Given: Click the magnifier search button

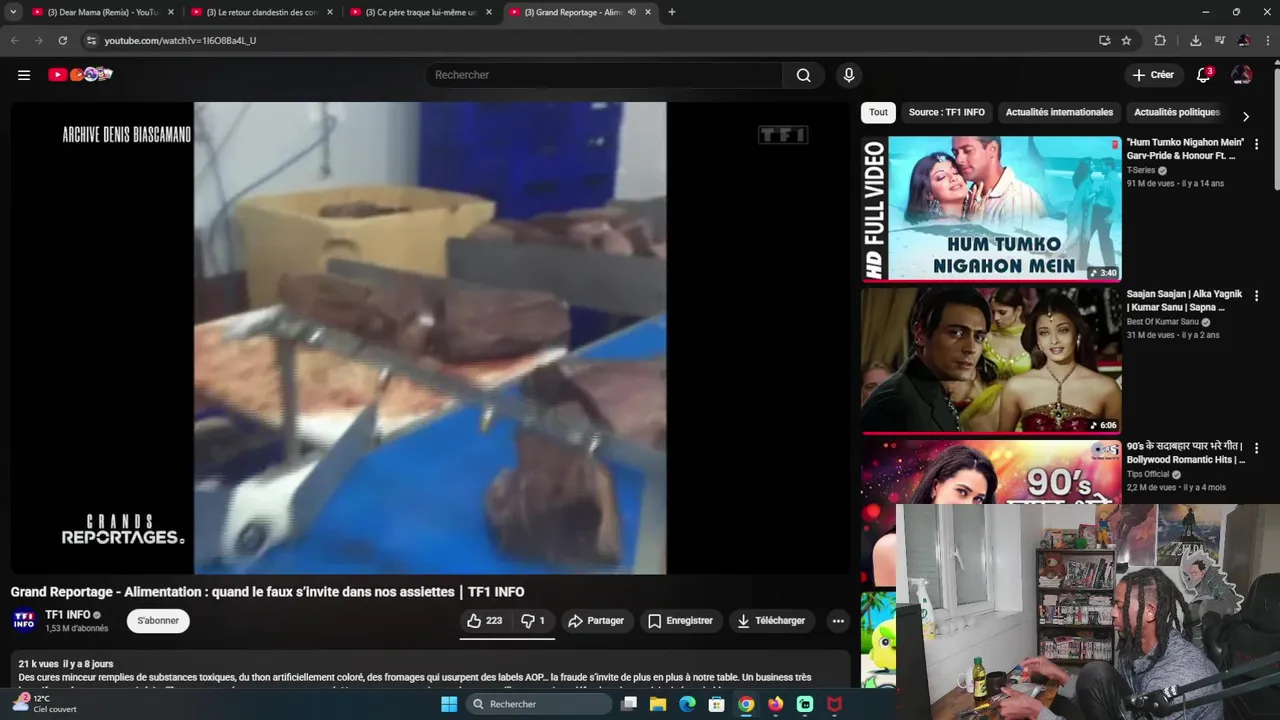Looking at the screenshot, I should (x=803, y=75).
